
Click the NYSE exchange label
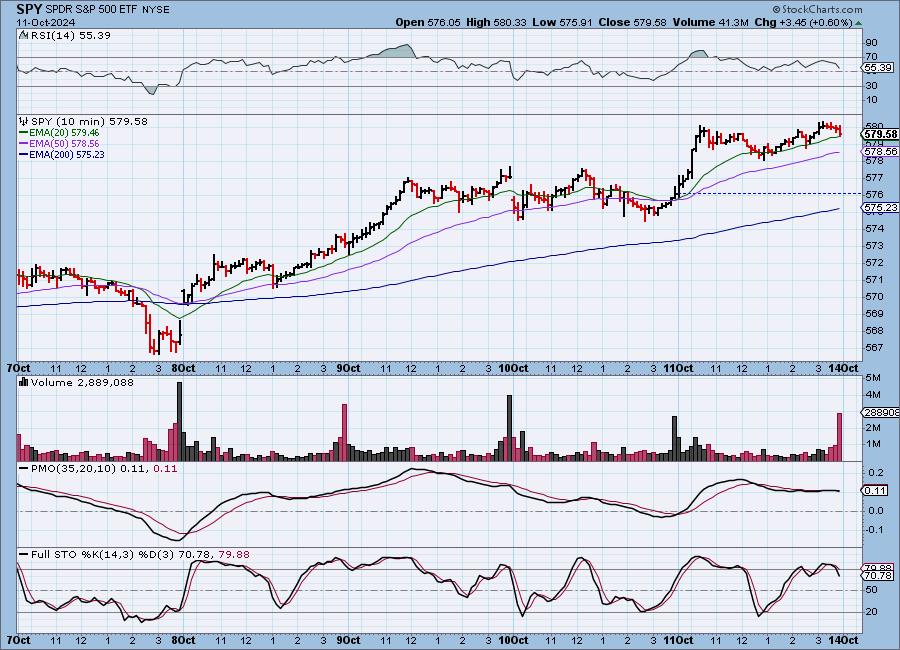(x=155, y=10)
